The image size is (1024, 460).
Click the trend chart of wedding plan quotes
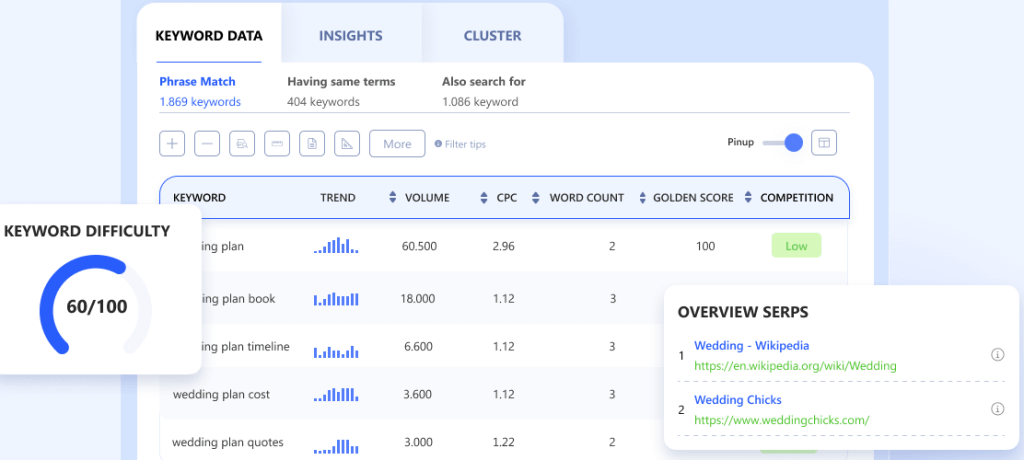pyautogui.click(x=336, y=446)
